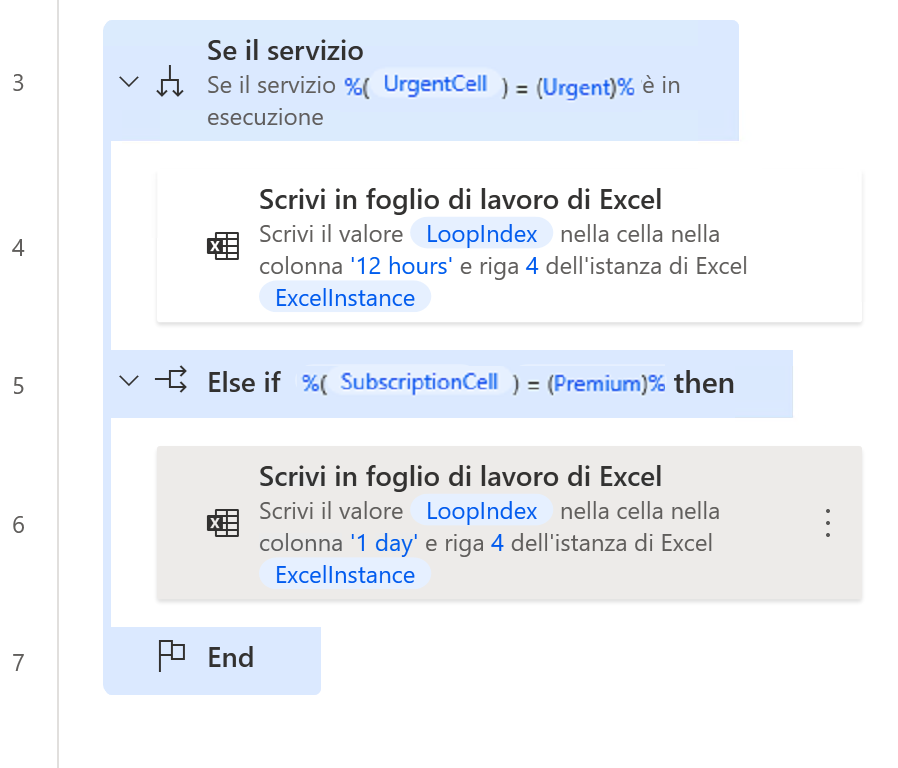Viewport: 898px width, 768px height.
Task: Click the Excel icon on action 4
Action: tap(224, 245)
